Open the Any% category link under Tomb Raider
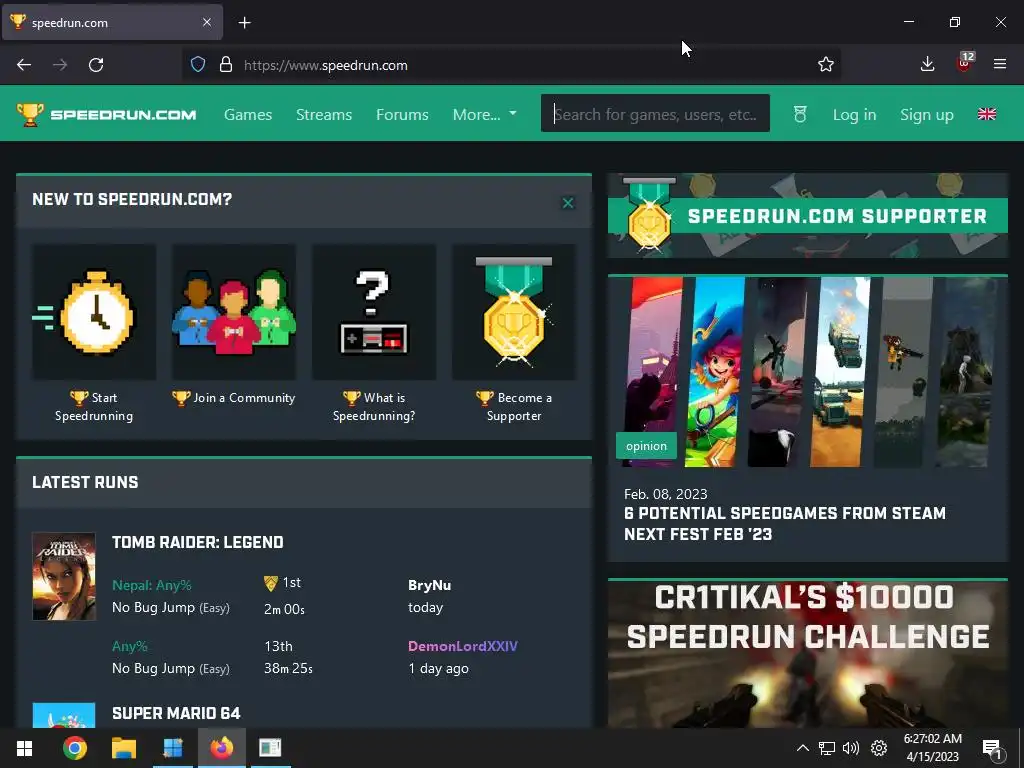 point(129,646)
